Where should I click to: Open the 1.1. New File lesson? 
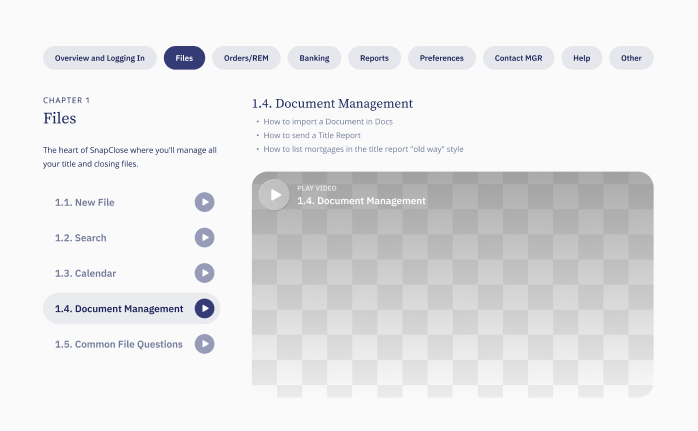click(85, 203)
